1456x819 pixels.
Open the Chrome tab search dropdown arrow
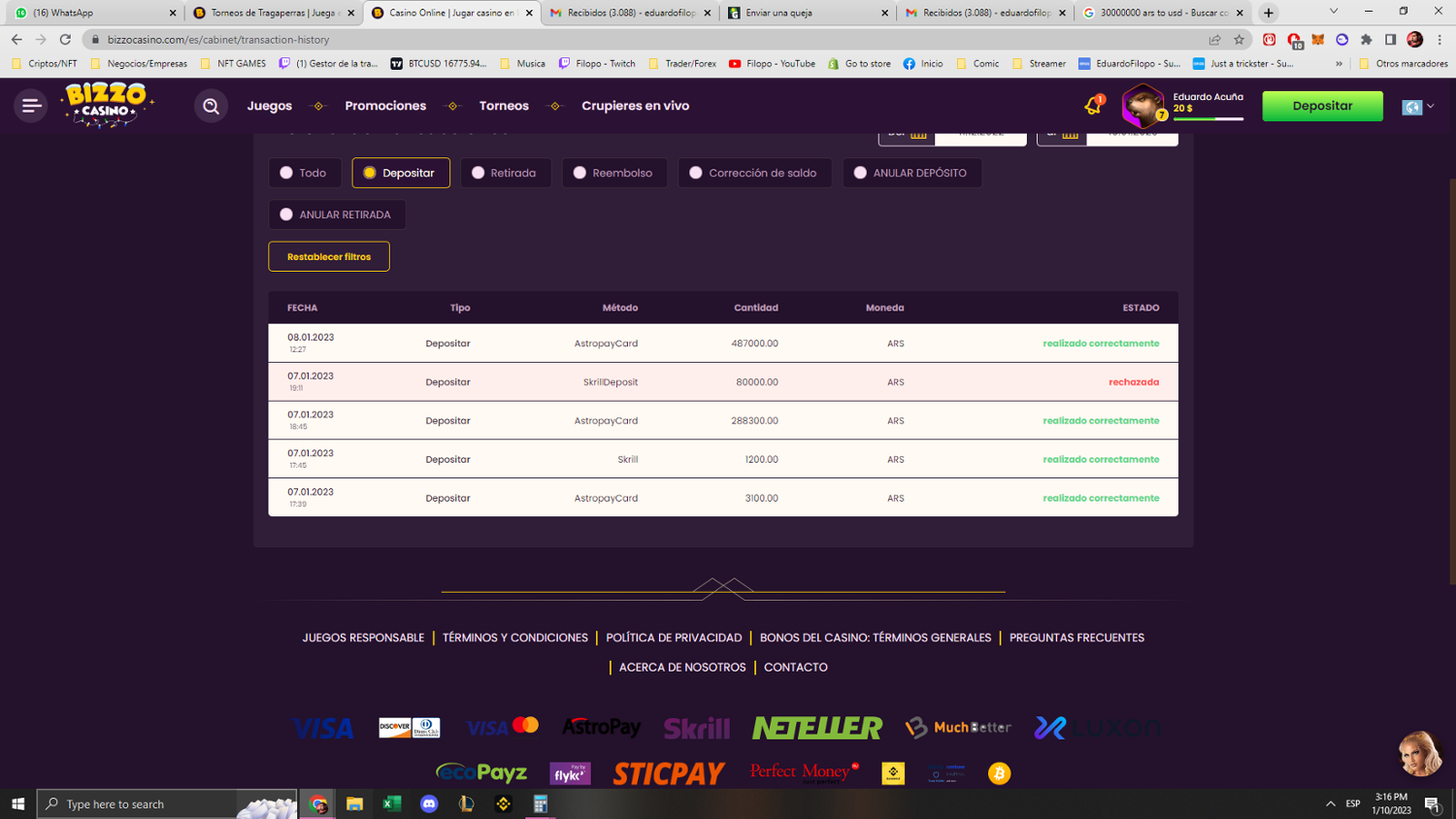click(x=1334, y=12)
